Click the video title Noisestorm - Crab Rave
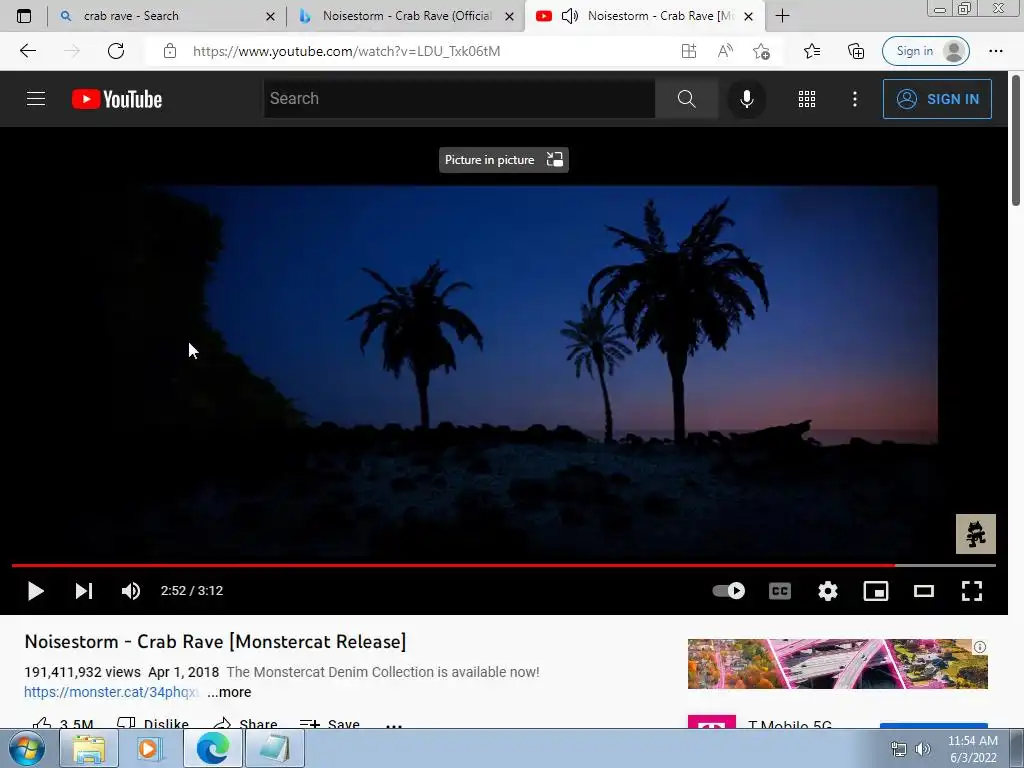Screen dimensions: 1024x768 [215, 642]
